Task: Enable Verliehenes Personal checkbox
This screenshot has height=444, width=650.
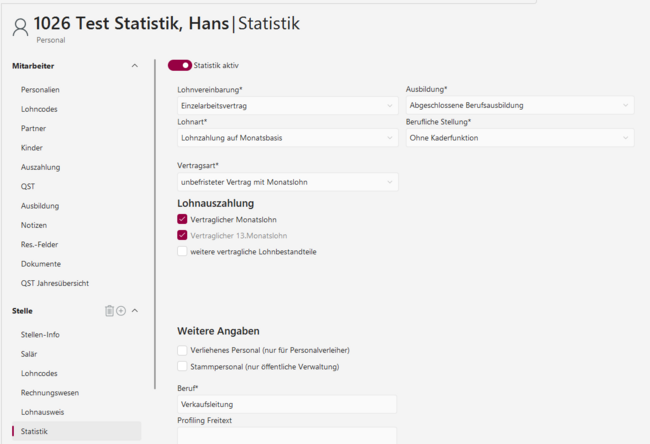Action: point(182,350)
